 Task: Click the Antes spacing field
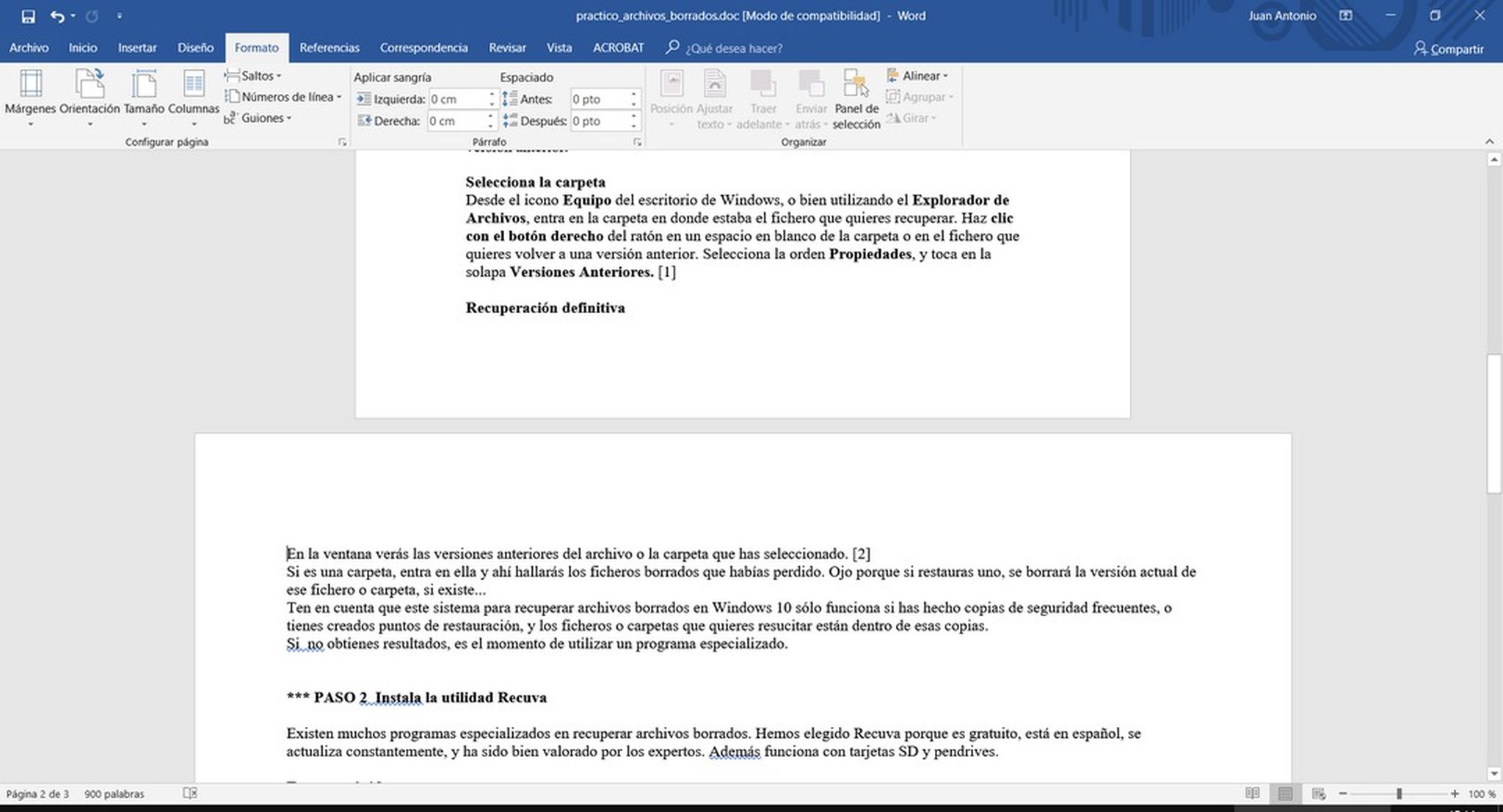point(598,99)
